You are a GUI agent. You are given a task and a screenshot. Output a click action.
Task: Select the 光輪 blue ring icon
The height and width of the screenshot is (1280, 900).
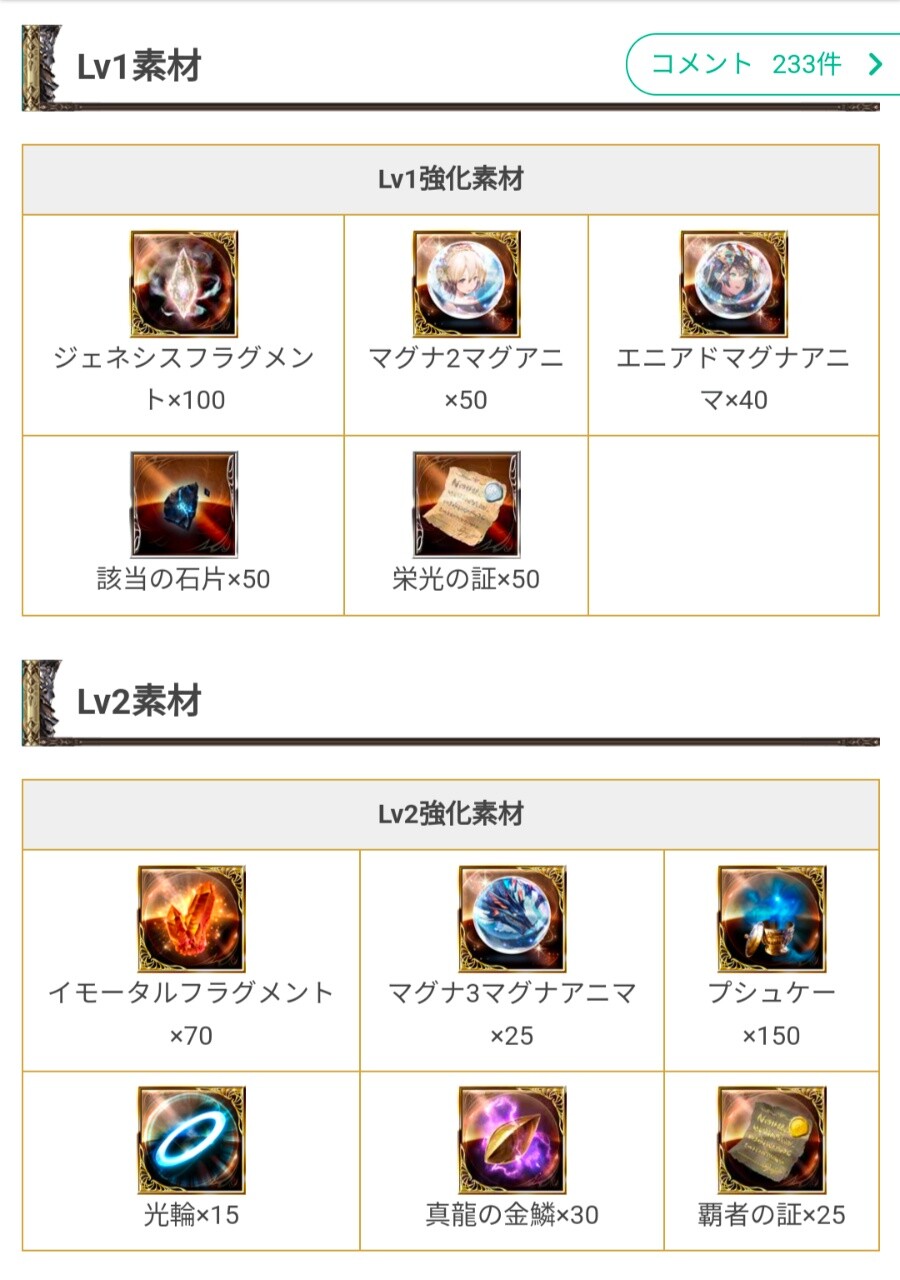tap(191, 1140)
